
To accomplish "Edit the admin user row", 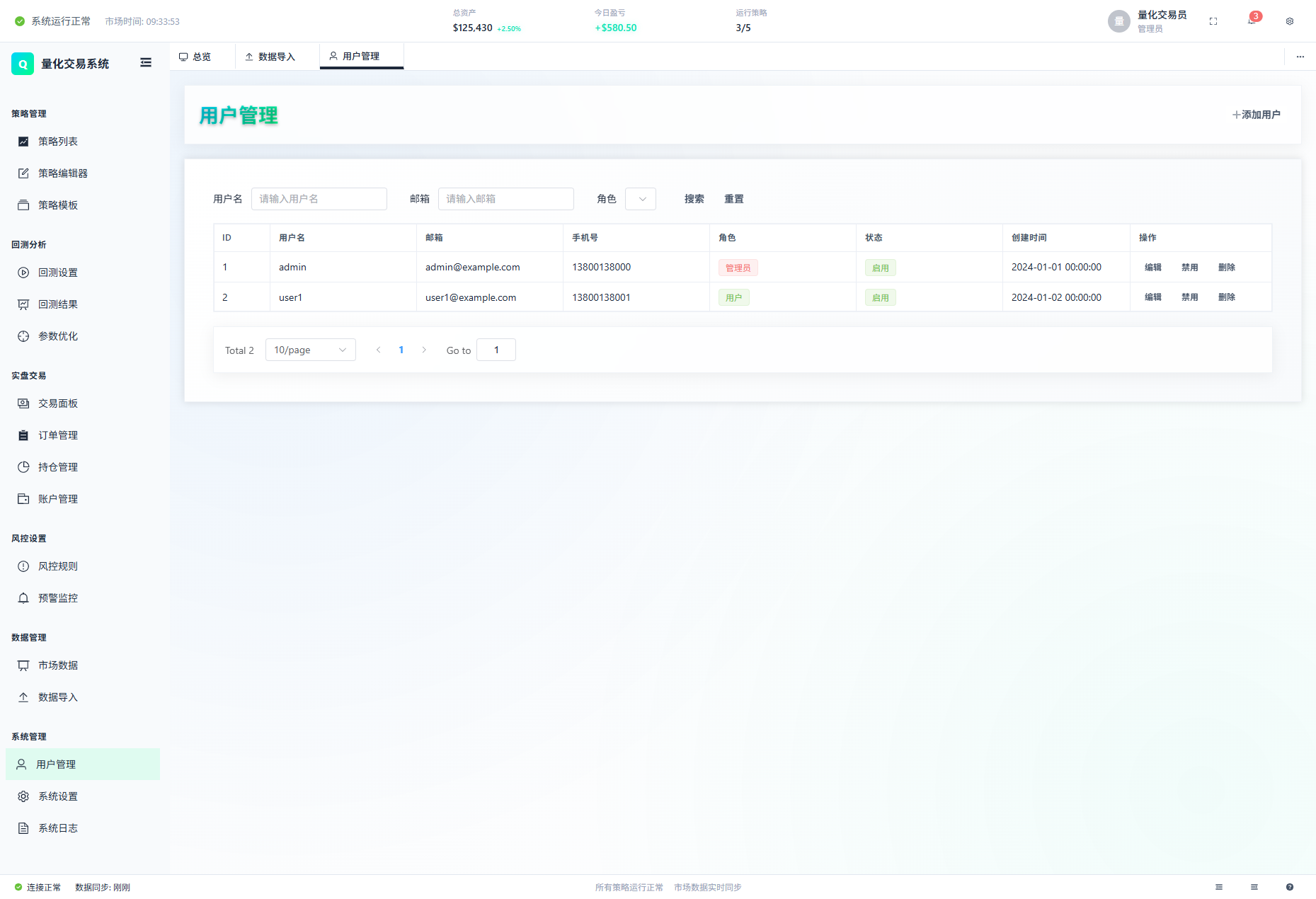I will pyautogui.click(x=1153, y=267).
